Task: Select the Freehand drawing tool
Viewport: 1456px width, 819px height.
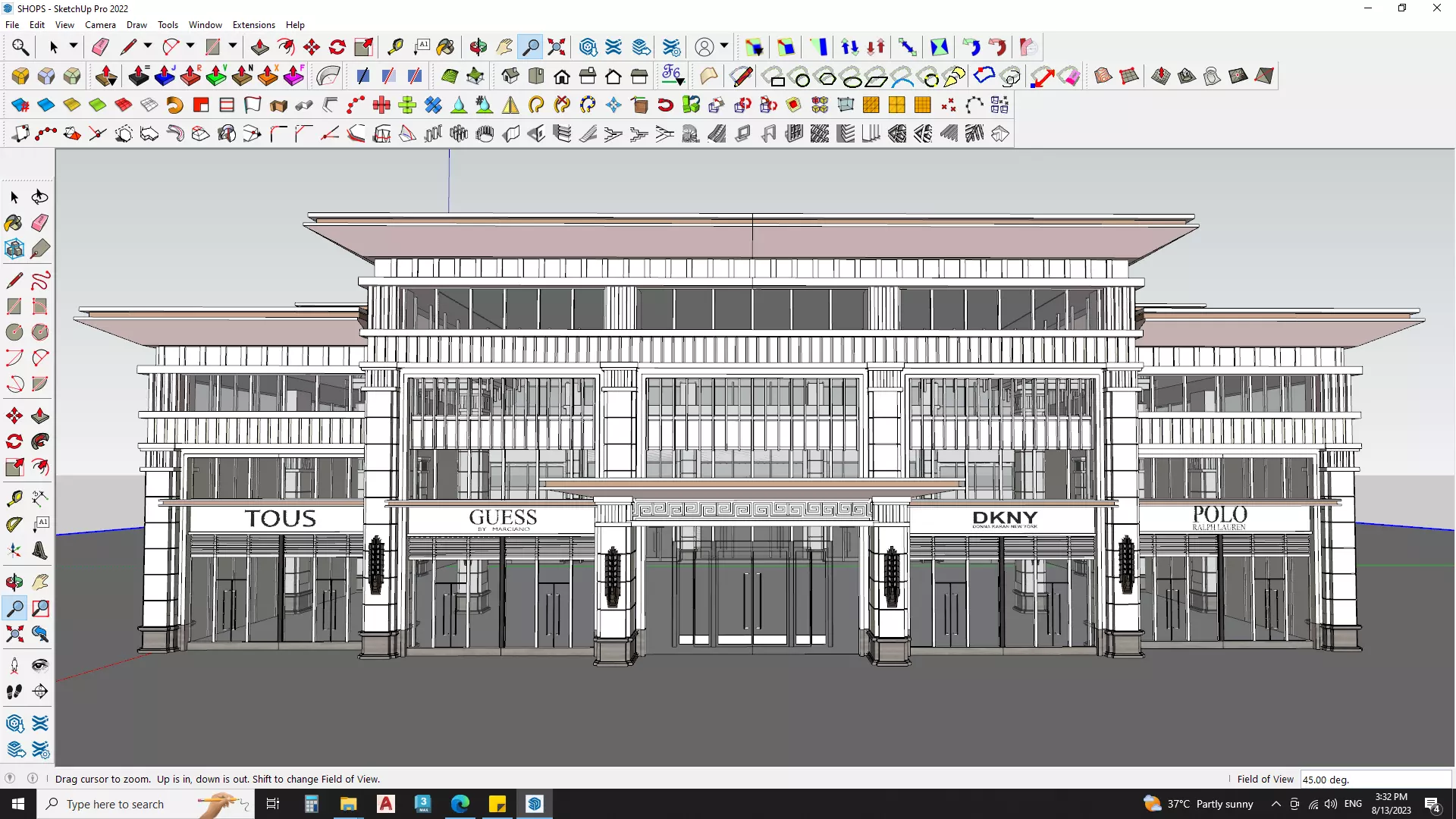Action: [40, 281]
